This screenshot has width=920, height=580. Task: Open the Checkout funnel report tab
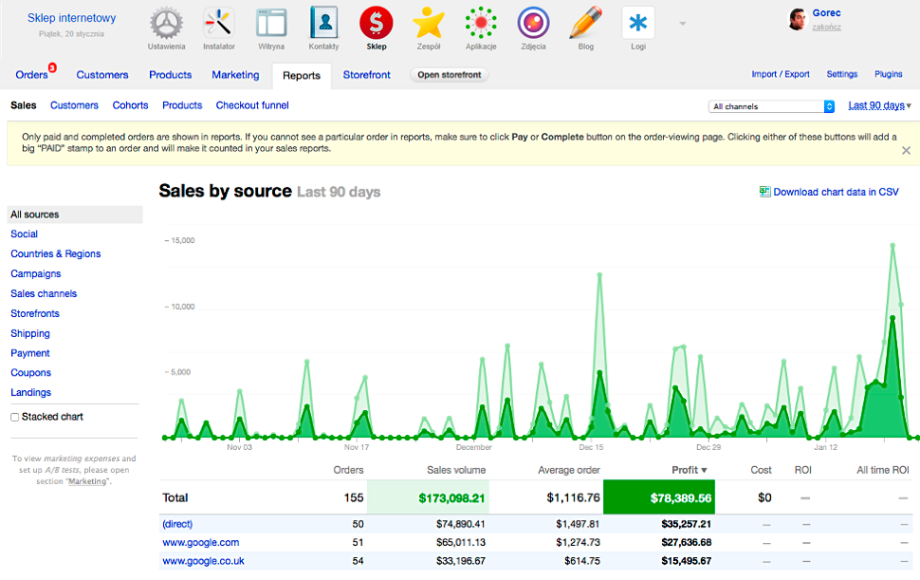(x=250, y=105)
